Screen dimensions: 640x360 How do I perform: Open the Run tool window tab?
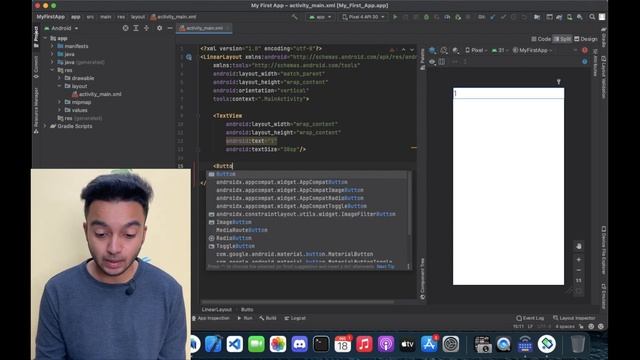[x=245, y=318]
